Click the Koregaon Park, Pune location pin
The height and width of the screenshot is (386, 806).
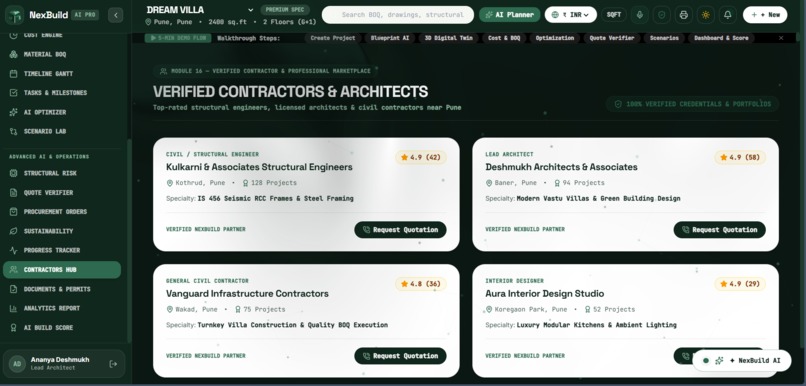pyautogui.click(x=489, y=309)
